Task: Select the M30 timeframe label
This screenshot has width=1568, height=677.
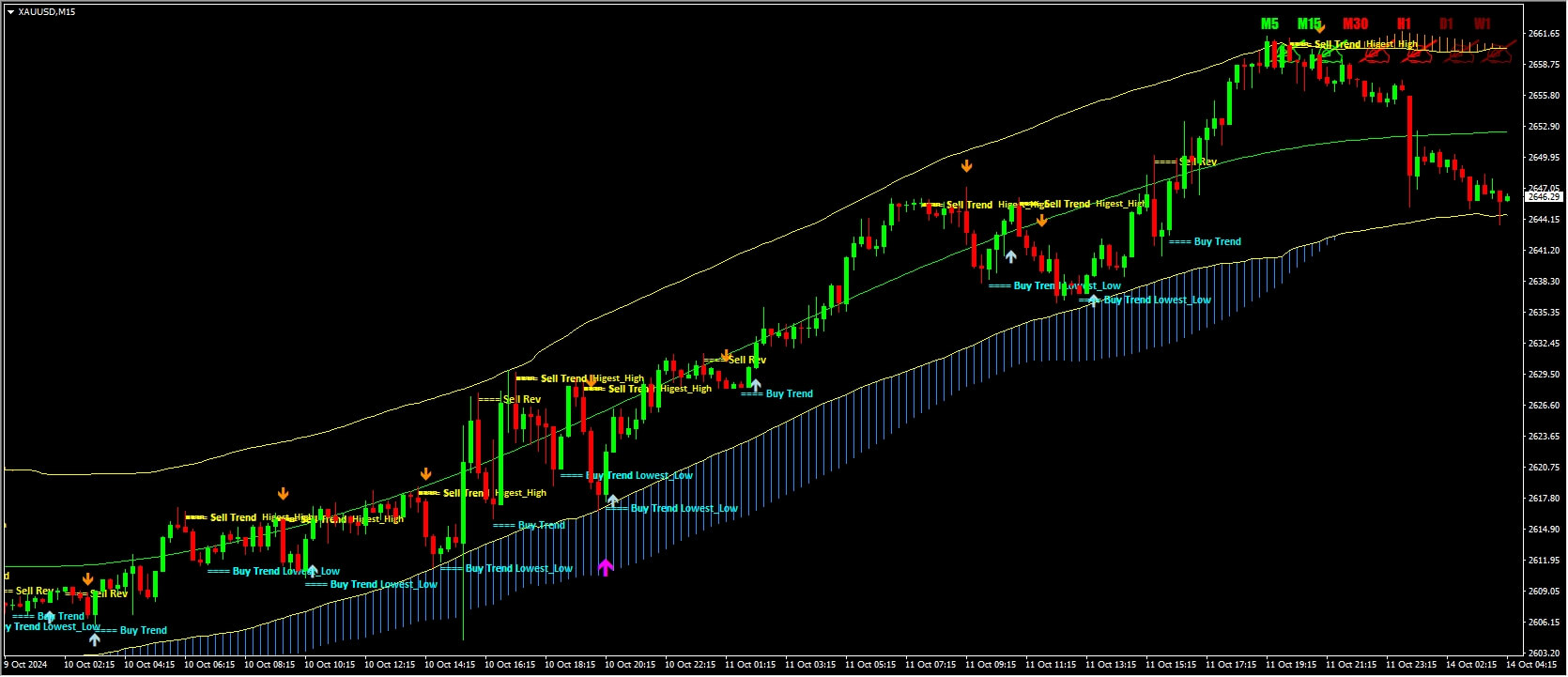Action: click(x=1355, y=24)
